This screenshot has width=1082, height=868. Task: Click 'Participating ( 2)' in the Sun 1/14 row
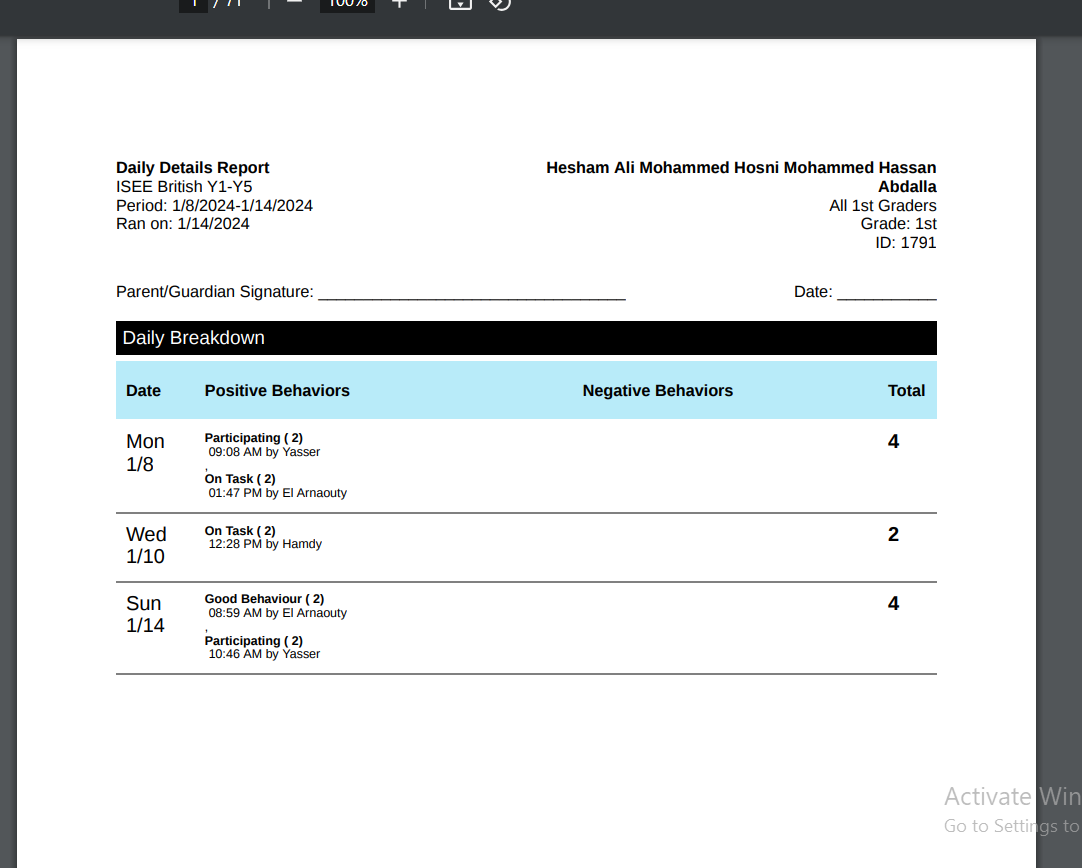click(x=253, y=641)
